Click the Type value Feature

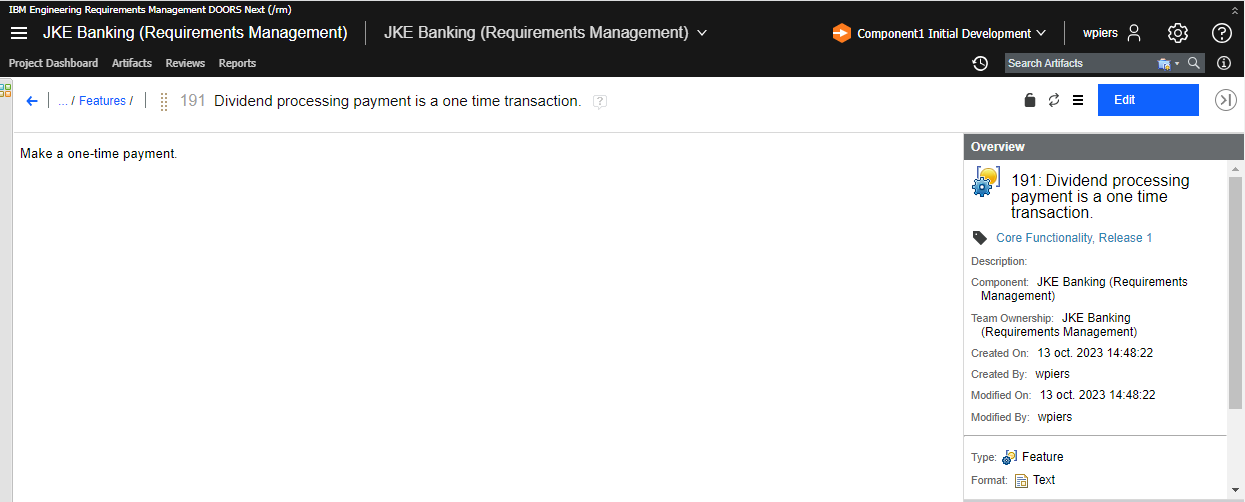point(1043,457)
